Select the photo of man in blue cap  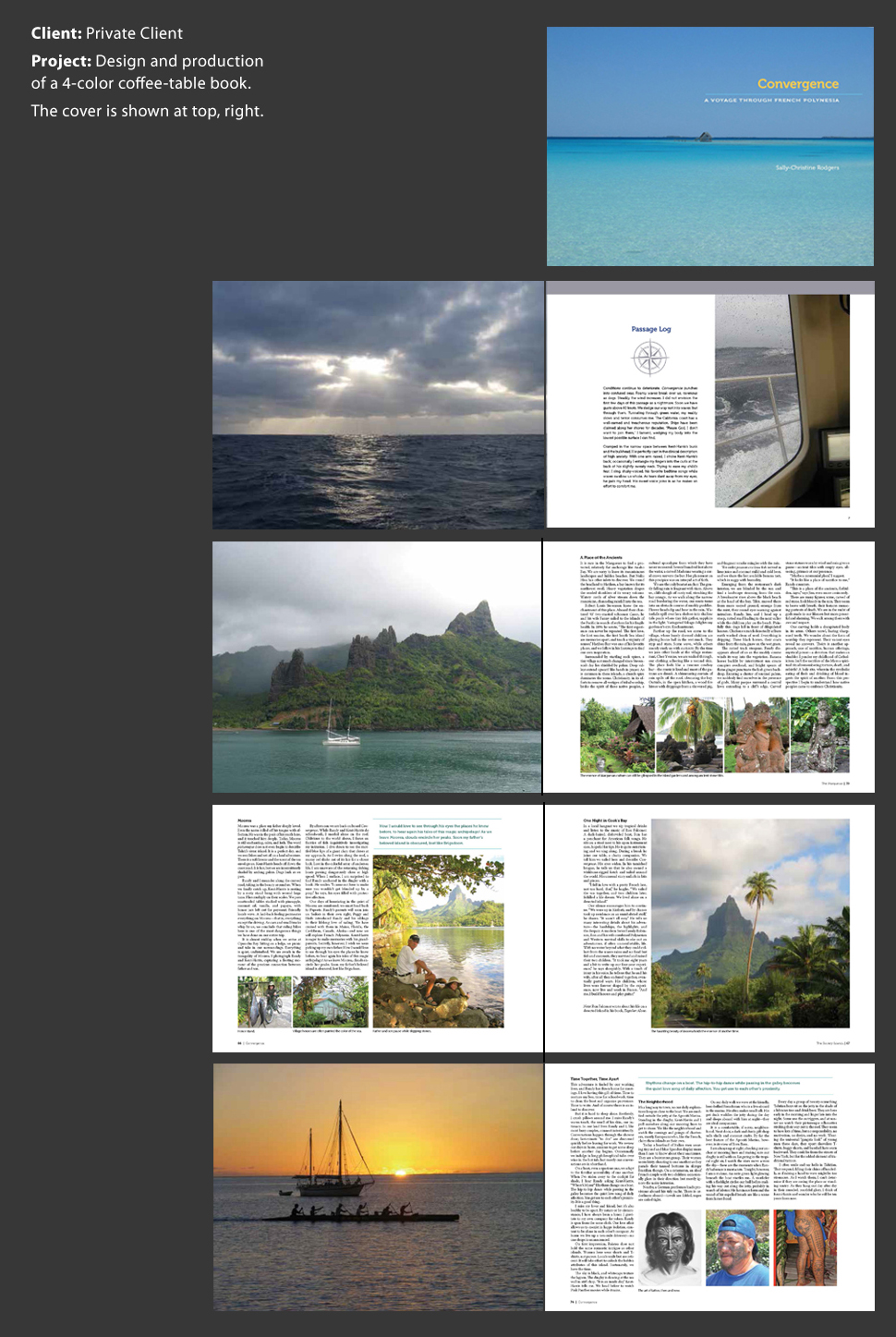736,1249
